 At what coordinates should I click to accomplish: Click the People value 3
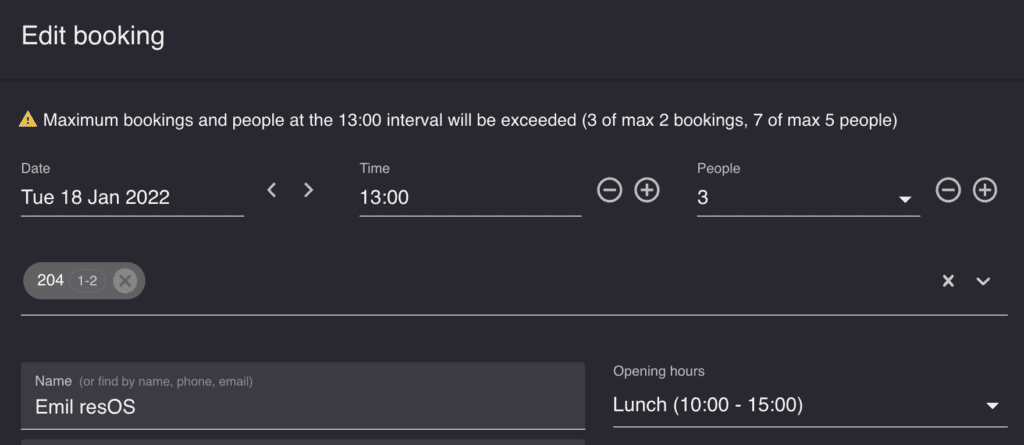click(x=703, y=197)
